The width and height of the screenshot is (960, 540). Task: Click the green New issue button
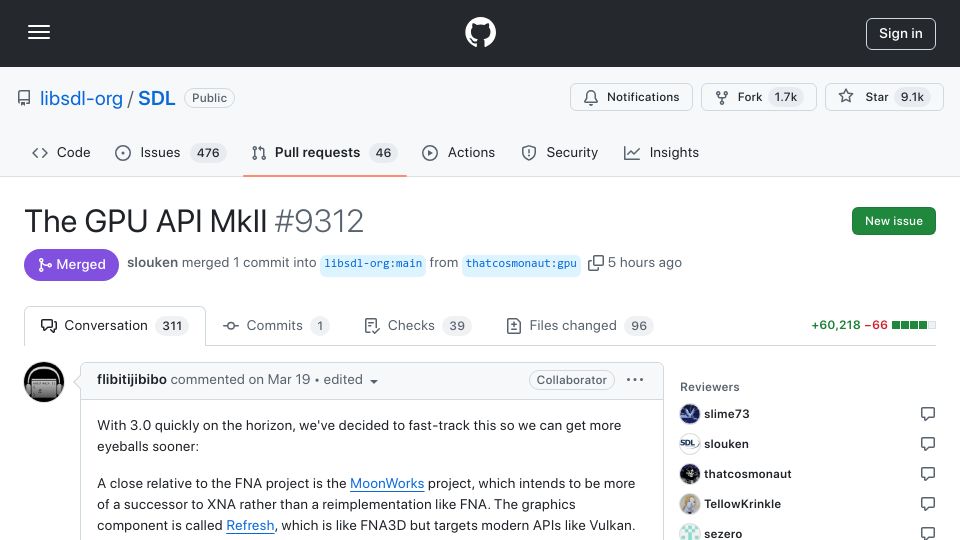click(893, 221)
